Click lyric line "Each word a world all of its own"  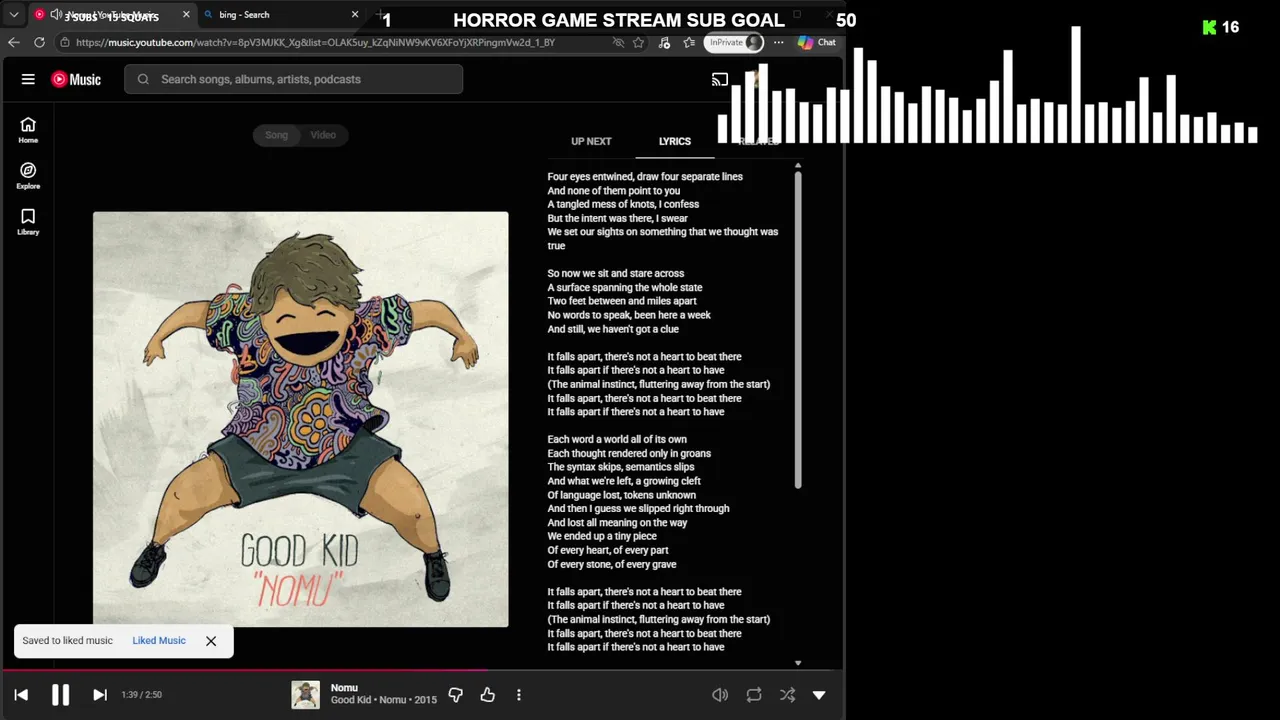tap(617, 439)
